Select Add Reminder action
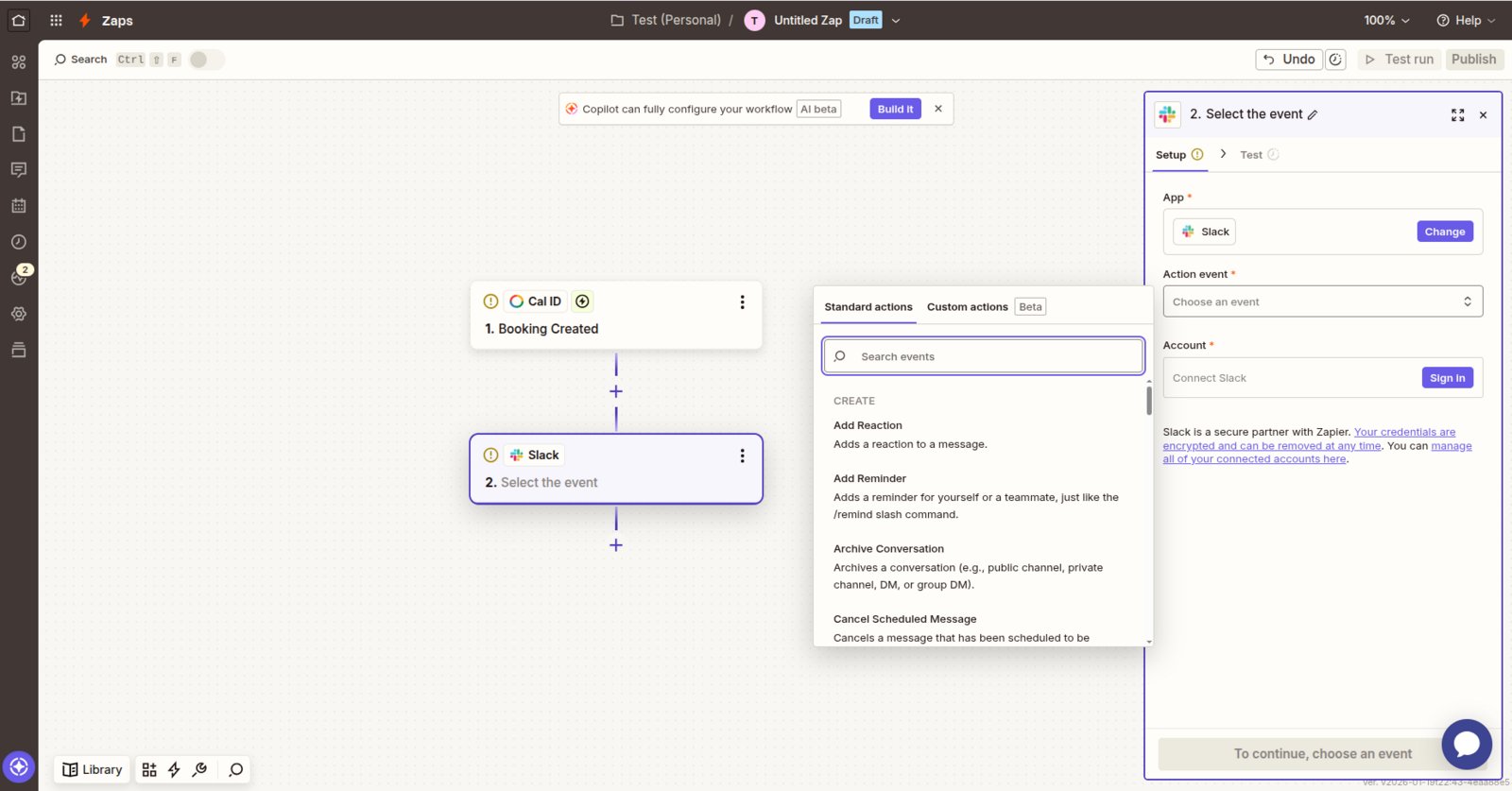This screenshot has height=791, width=1512. (983, 496)
